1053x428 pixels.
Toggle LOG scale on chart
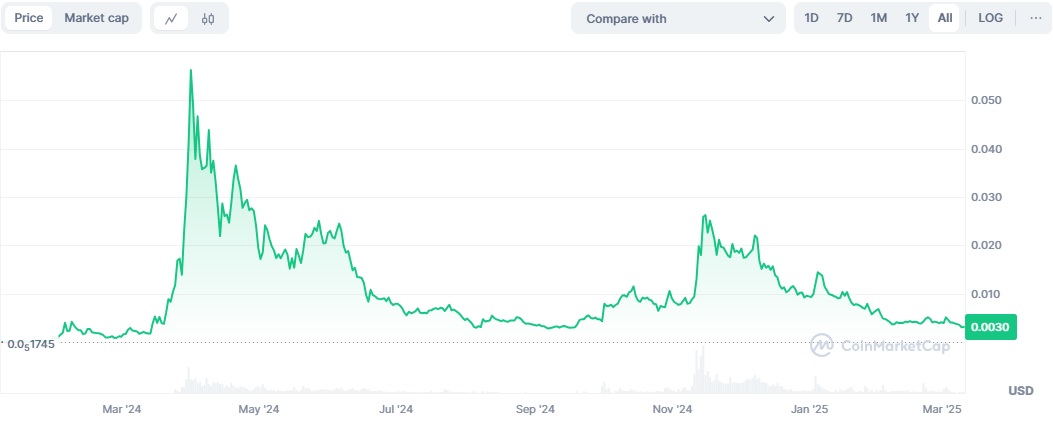(x=991, y=18)
